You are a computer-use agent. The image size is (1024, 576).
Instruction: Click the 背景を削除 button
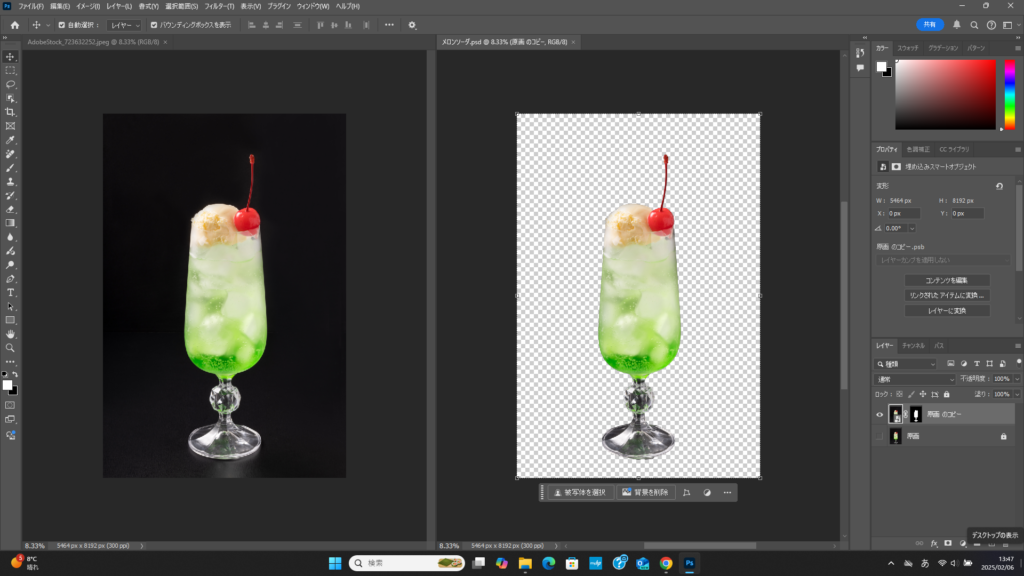coord(644,492)
